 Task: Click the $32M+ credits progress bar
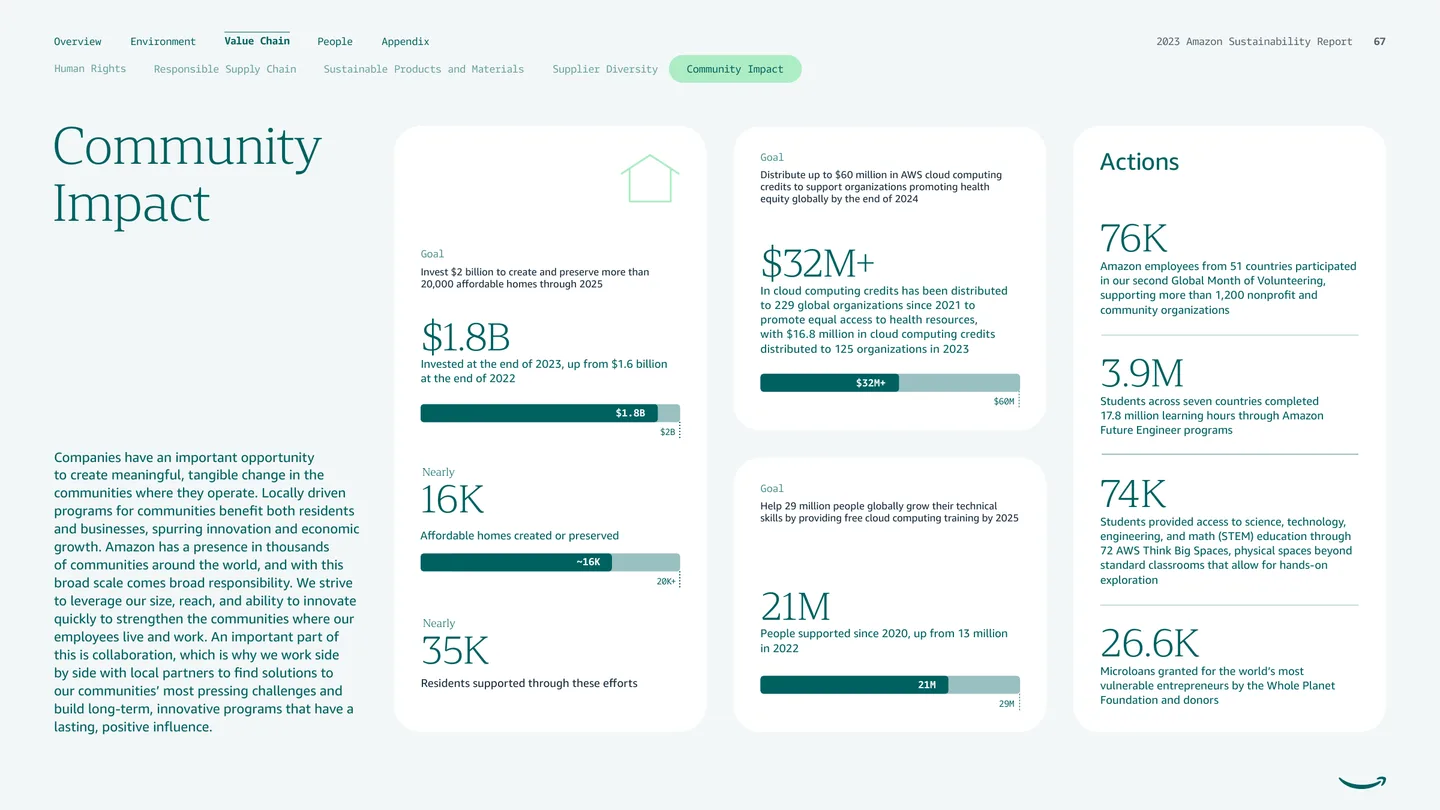(x=890, y=383)
